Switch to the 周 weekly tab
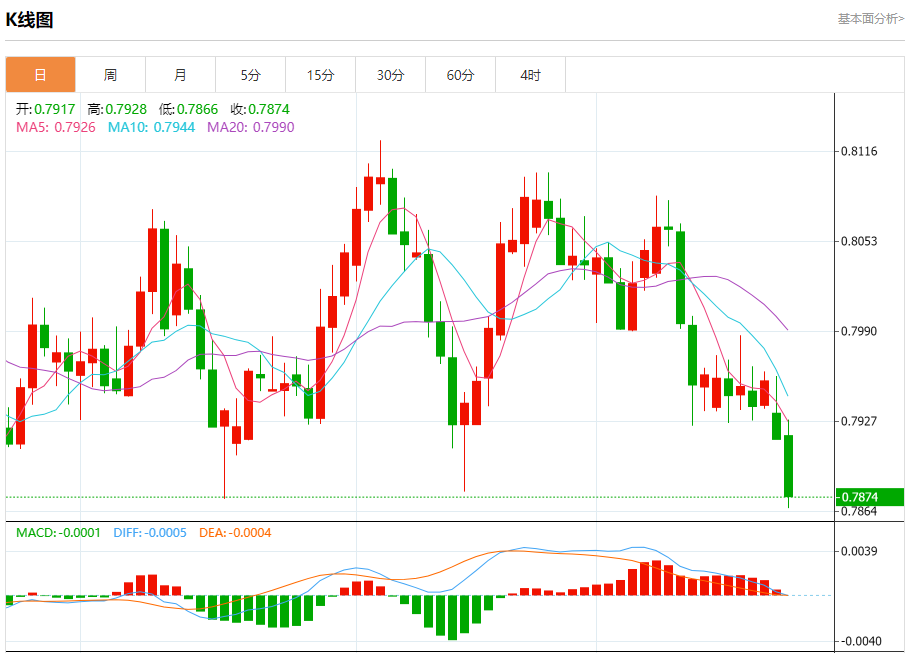 [x=110, y=75]
